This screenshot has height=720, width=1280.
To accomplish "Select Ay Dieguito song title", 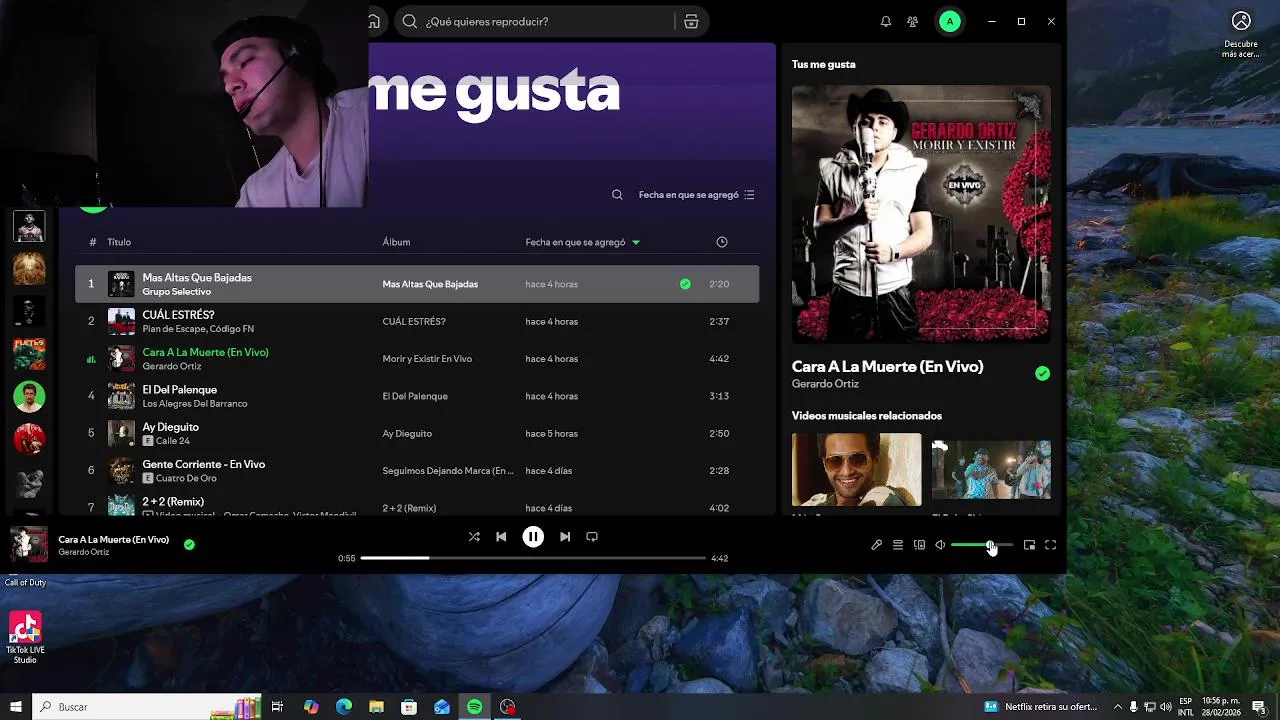I will pos(171,427).
